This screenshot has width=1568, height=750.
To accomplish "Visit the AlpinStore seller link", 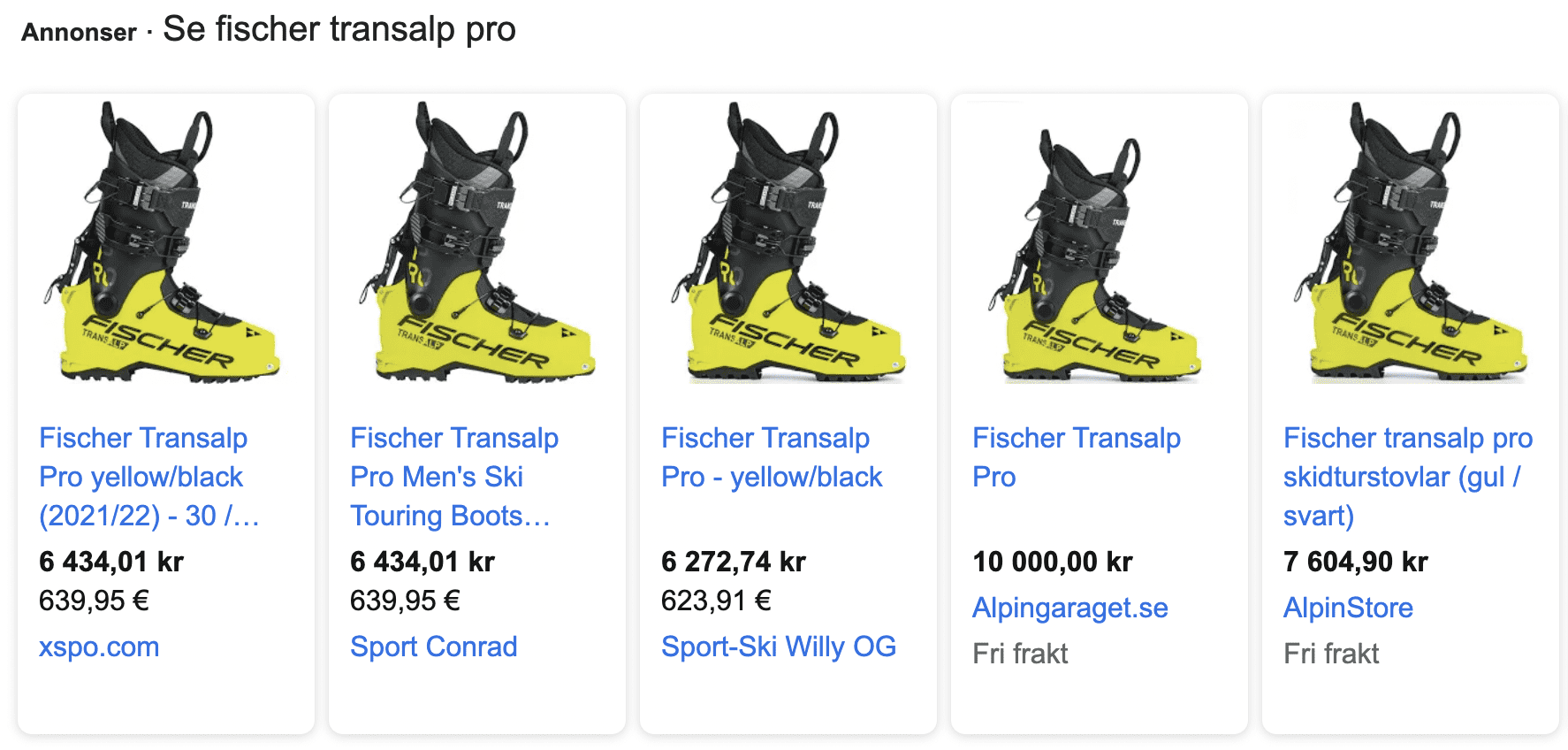I will 1348,608.
